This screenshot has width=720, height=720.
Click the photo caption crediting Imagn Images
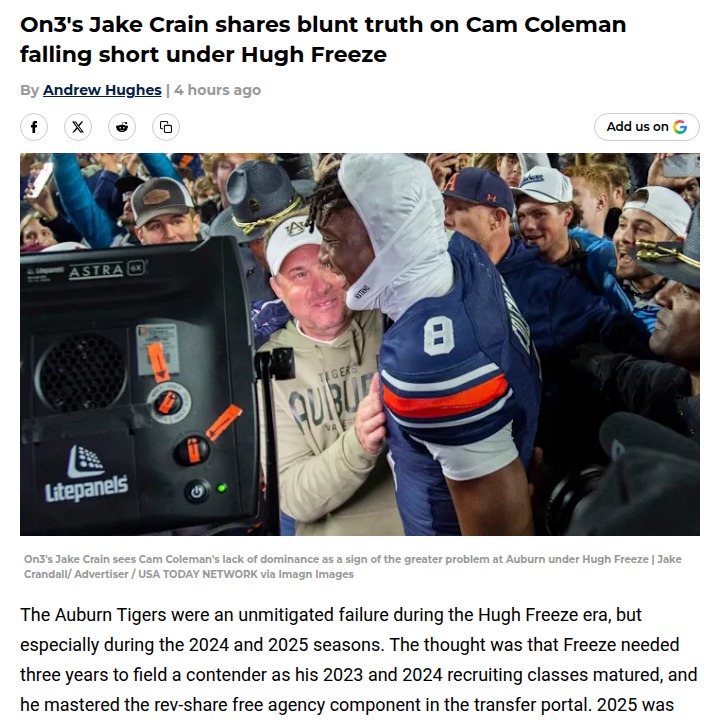353,566
